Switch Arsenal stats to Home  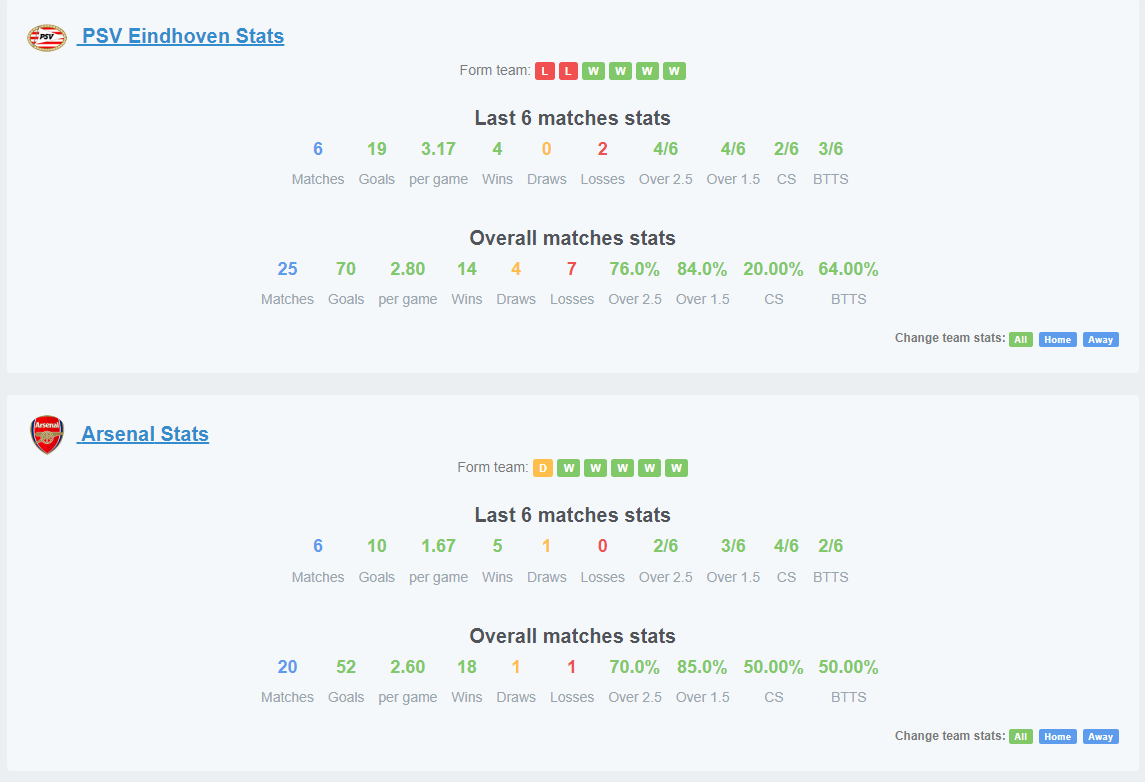tap(1057, 737)
